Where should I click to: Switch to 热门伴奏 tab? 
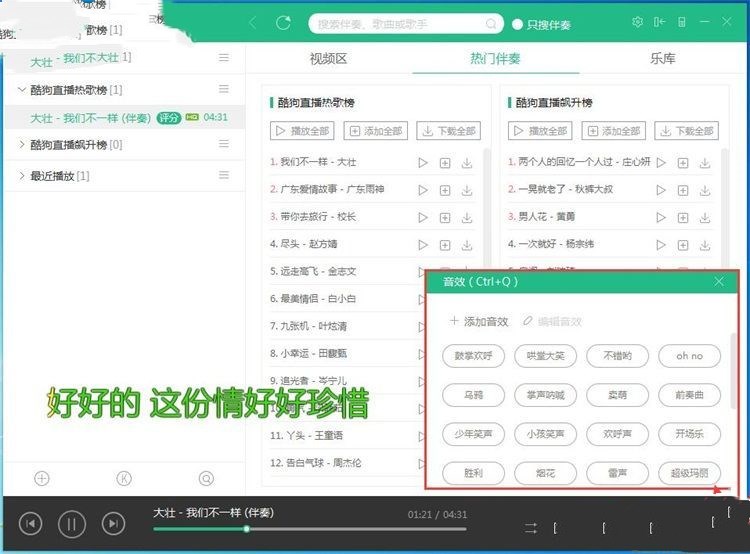[495, 59]
